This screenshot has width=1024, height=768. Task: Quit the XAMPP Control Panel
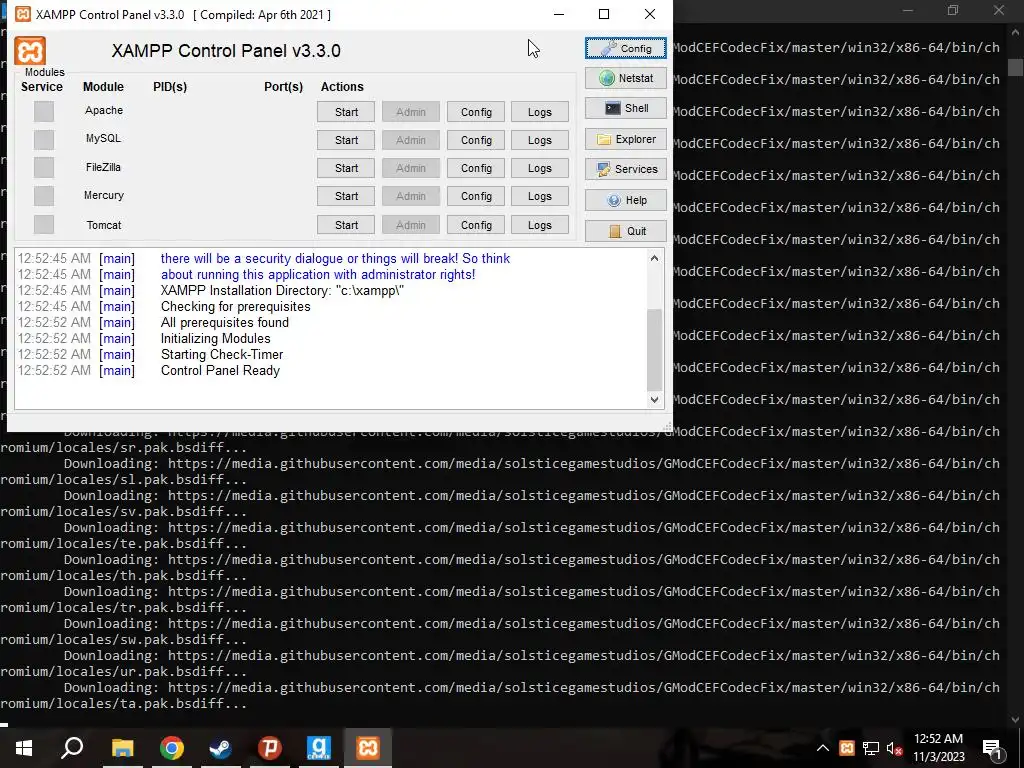626,231
